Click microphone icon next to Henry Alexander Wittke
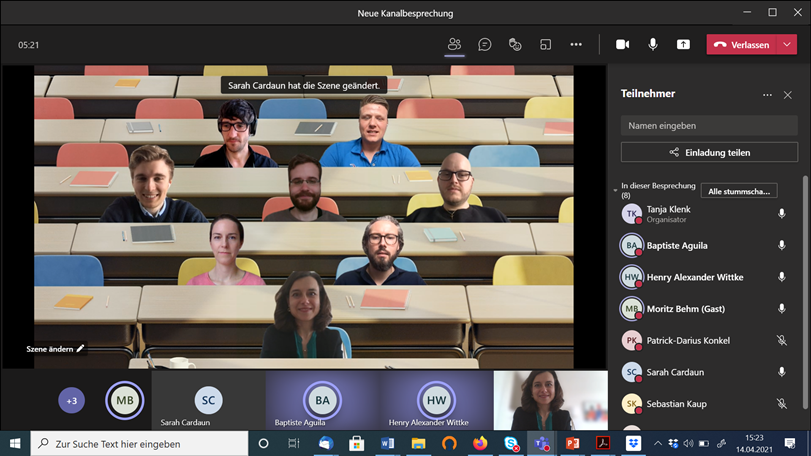The width and height of the screenshot is (811, 456). point(782,277)
